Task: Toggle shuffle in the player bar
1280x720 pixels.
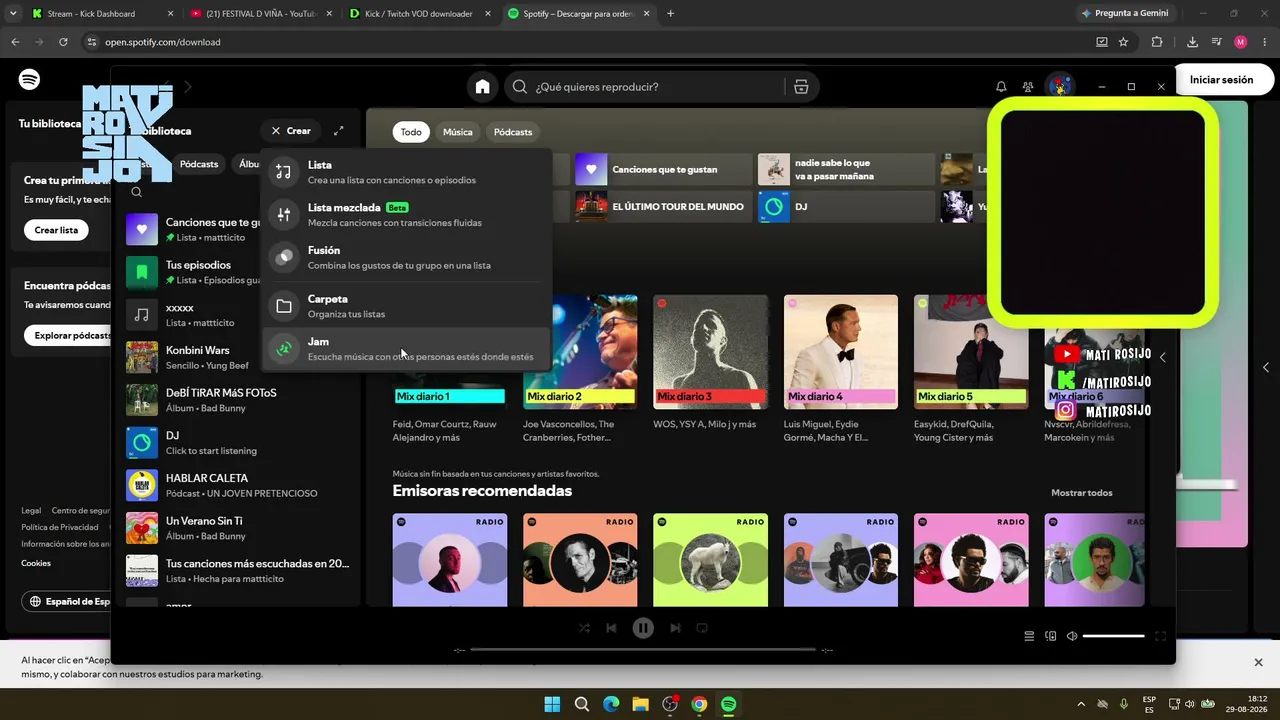Action: [x=584, y=628]
